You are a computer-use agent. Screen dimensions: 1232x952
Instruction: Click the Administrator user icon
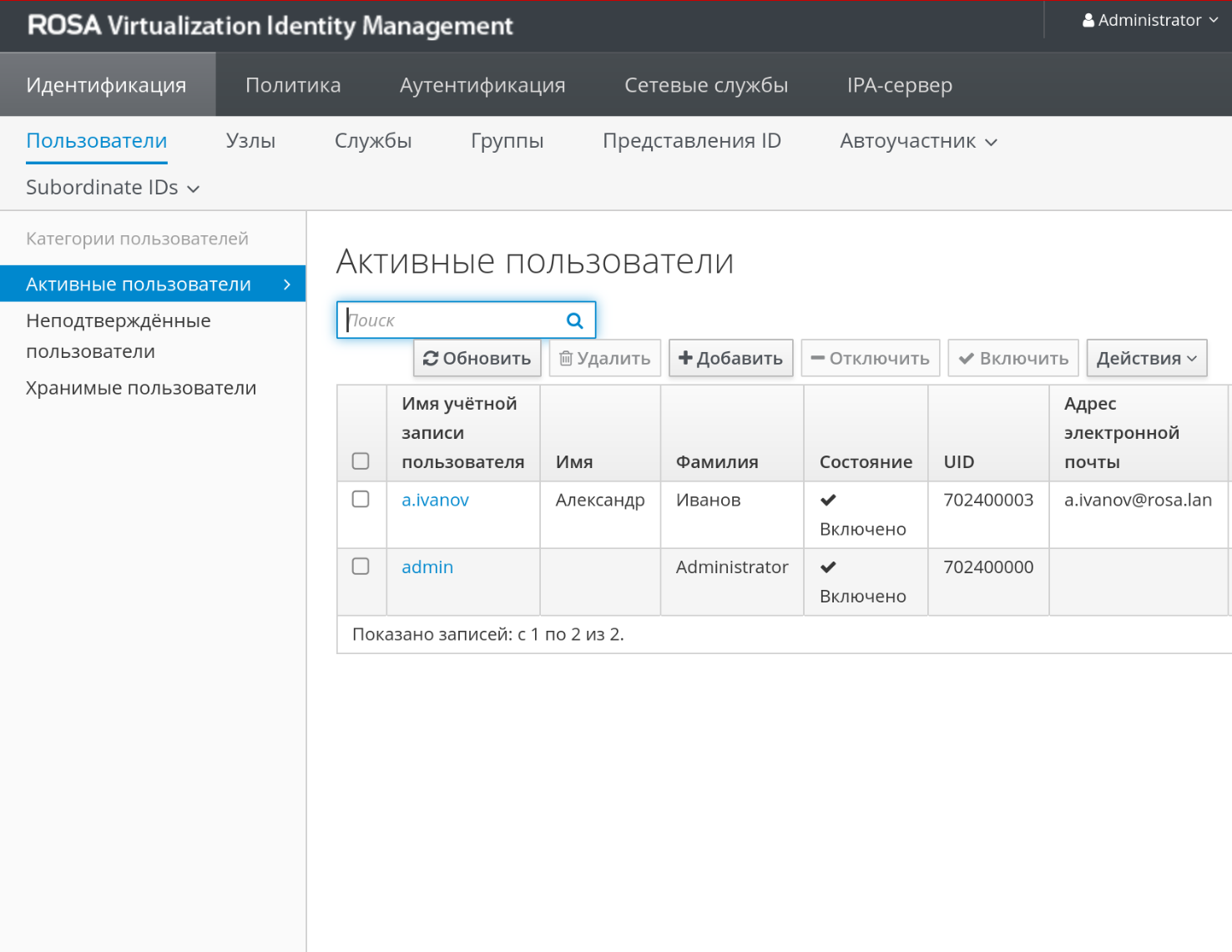point(1088,21)
